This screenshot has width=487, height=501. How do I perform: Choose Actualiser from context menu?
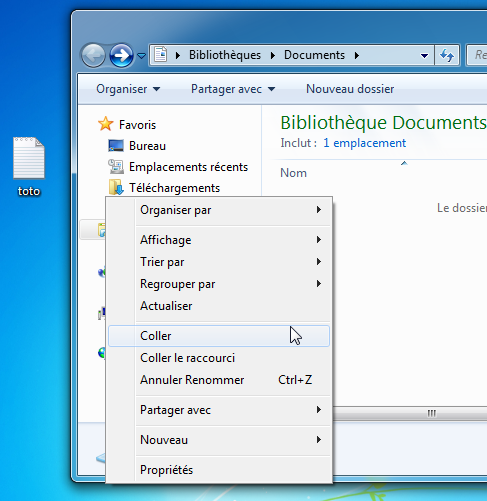(x=219, y=306)
